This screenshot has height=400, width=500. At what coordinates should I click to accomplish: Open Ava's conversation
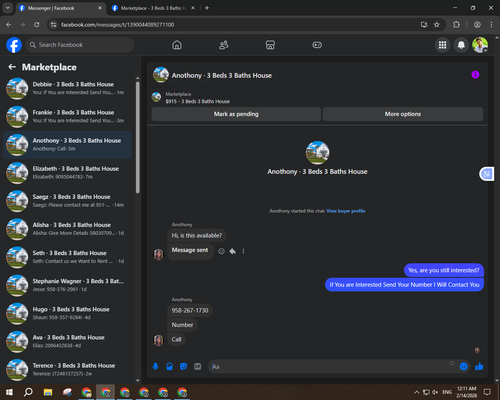(68, 342)
